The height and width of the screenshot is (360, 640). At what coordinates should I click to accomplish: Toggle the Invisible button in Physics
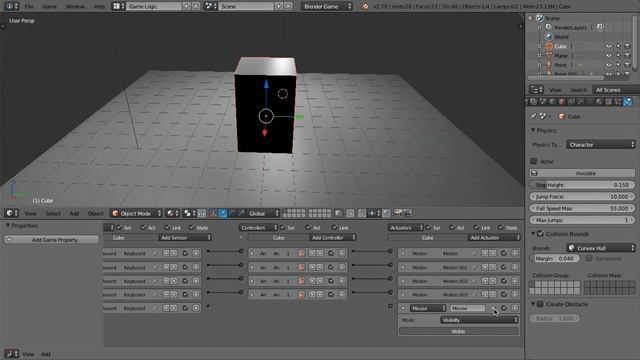click(x=582, y=173)
